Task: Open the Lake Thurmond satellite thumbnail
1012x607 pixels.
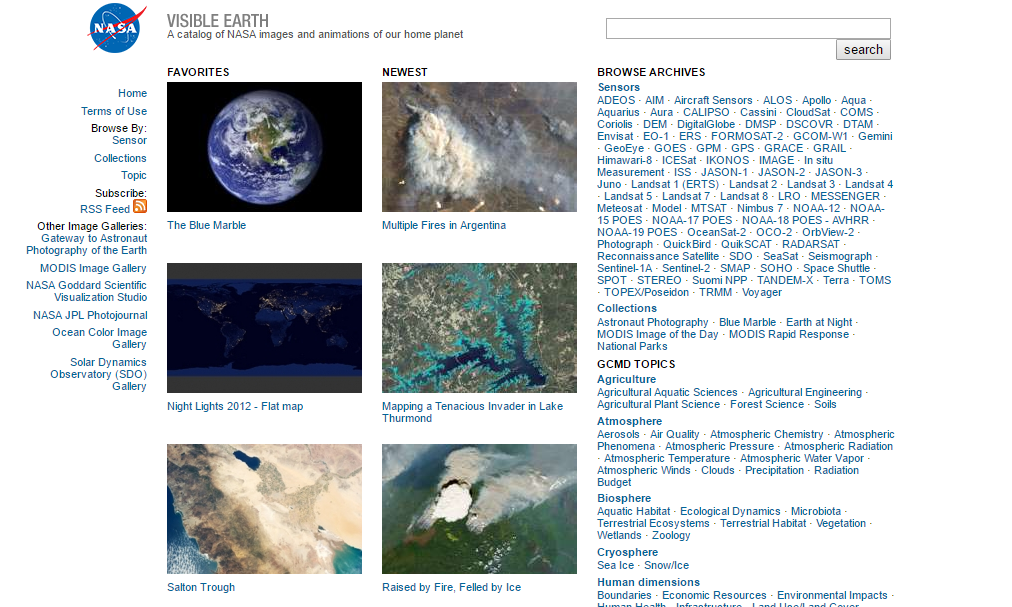Action: pyautogui.click(x=480, y=327)
